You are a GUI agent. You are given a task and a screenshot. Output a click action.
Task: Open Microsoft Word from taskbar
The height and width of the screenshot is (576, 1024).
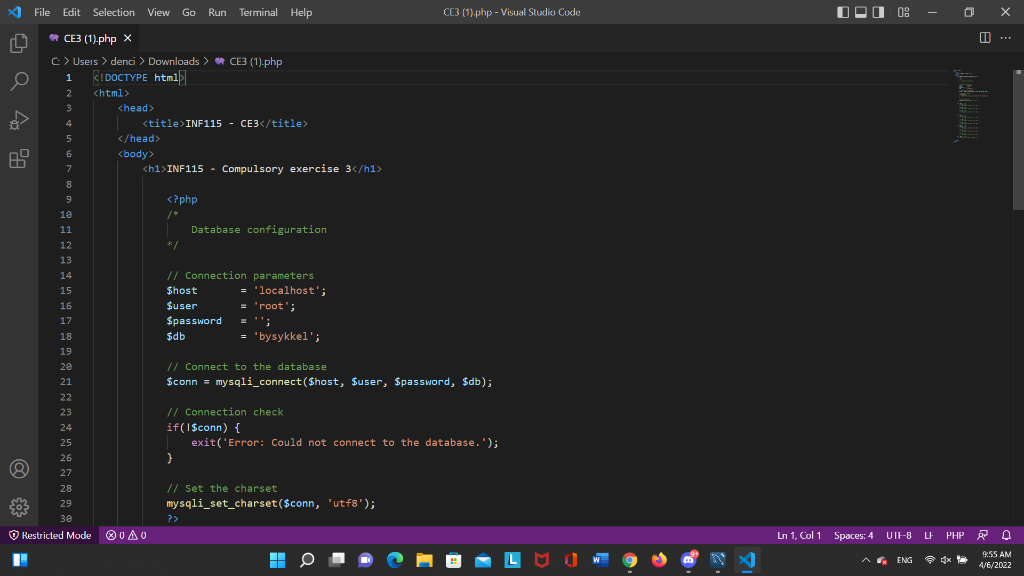[600, 560]
